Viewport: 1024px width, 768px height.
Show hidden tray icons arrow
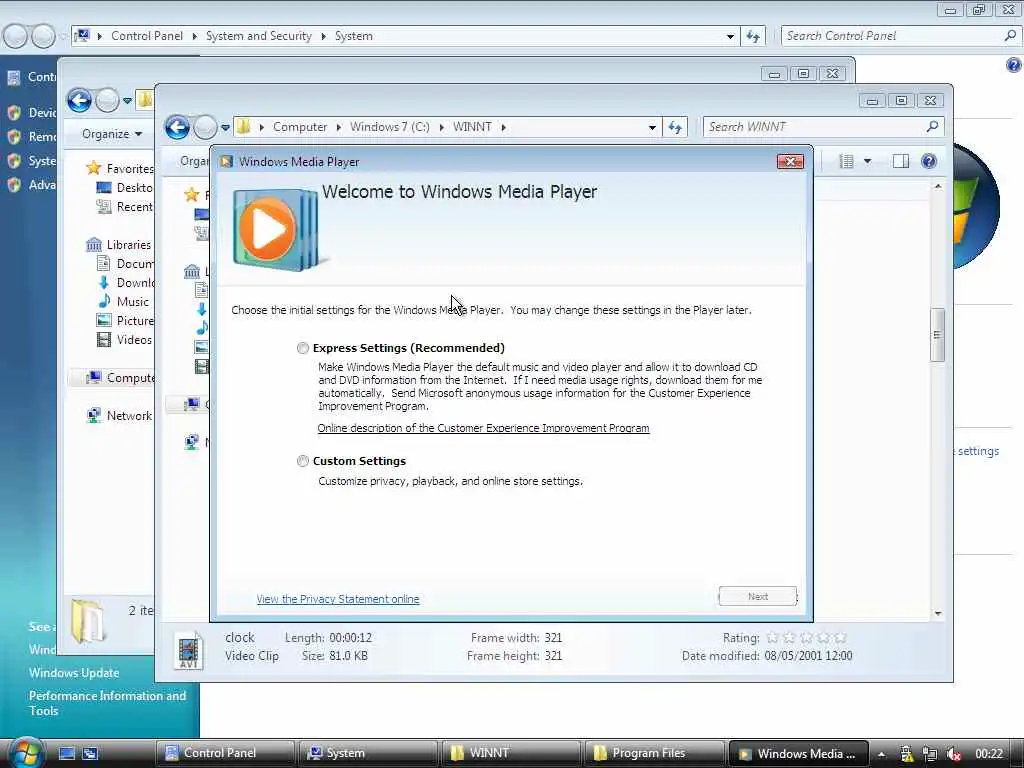(882, 754)
